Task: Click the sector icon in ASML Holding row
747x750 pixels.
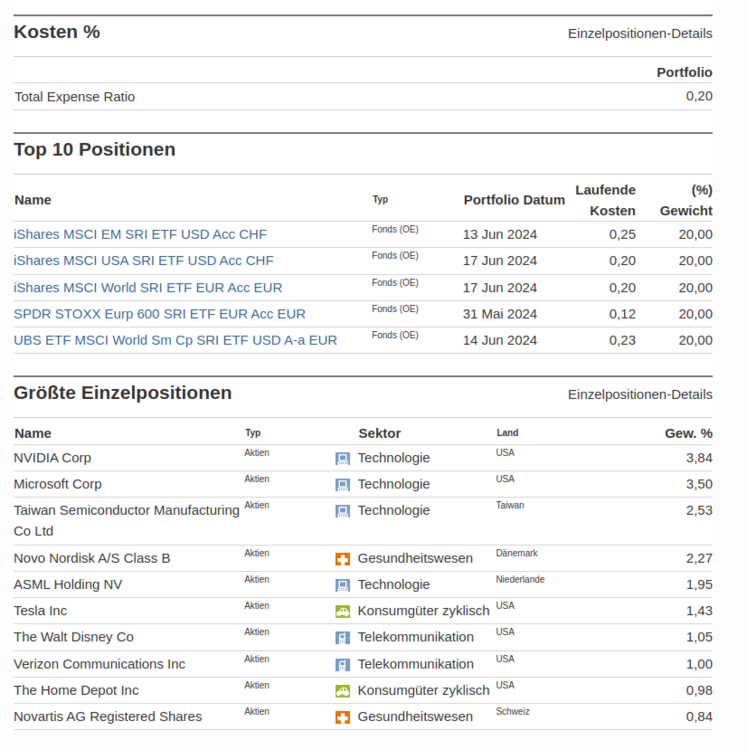Action: 342,585
